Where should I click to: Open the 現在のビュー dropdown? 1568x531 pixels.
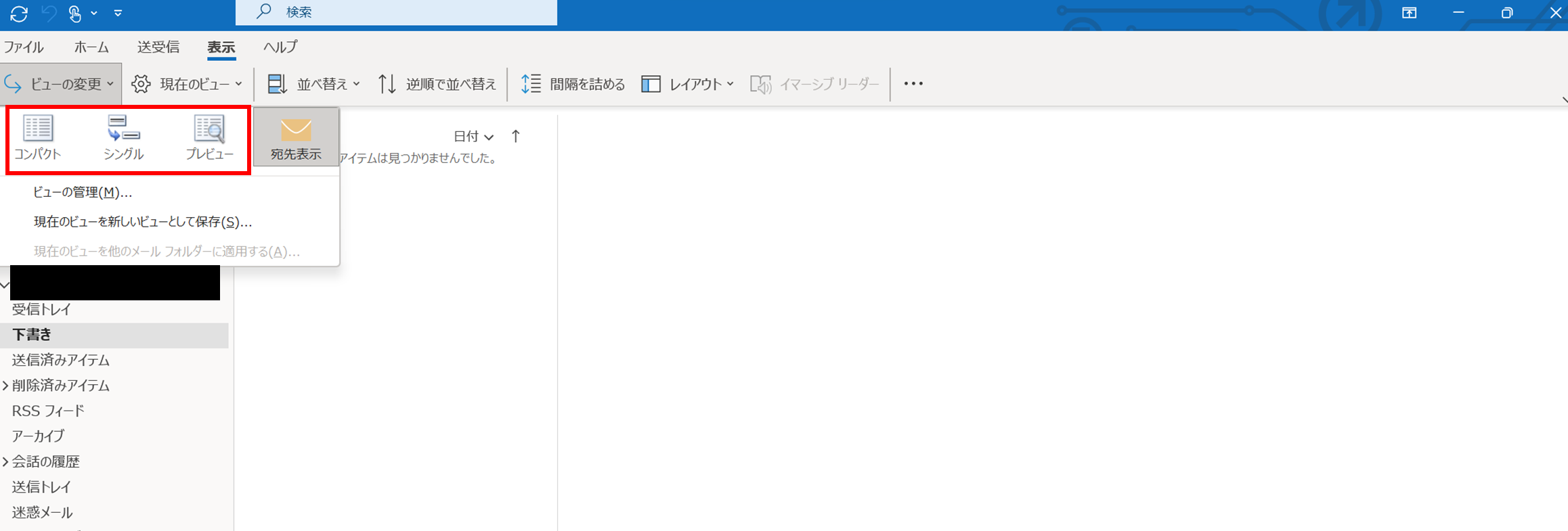pos(188,84)
